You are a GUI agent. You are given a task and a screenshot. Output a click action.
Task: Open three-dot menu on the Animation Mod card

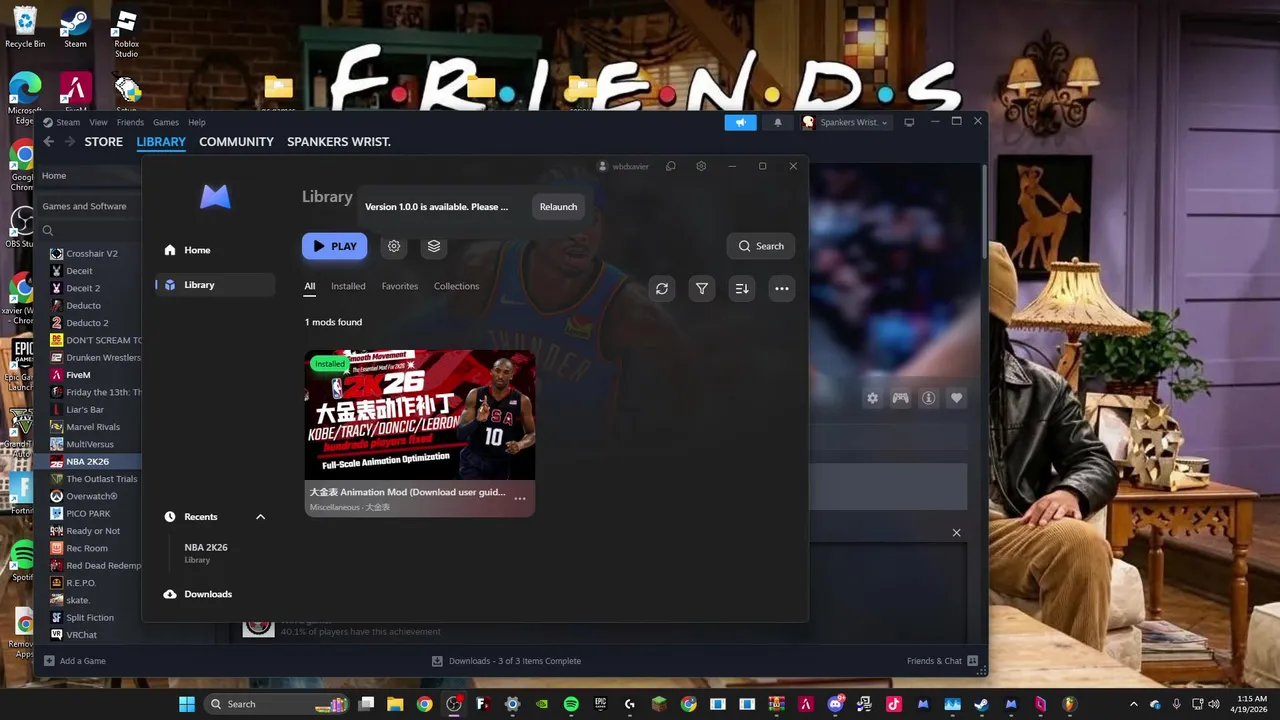(x=520, y=498)
